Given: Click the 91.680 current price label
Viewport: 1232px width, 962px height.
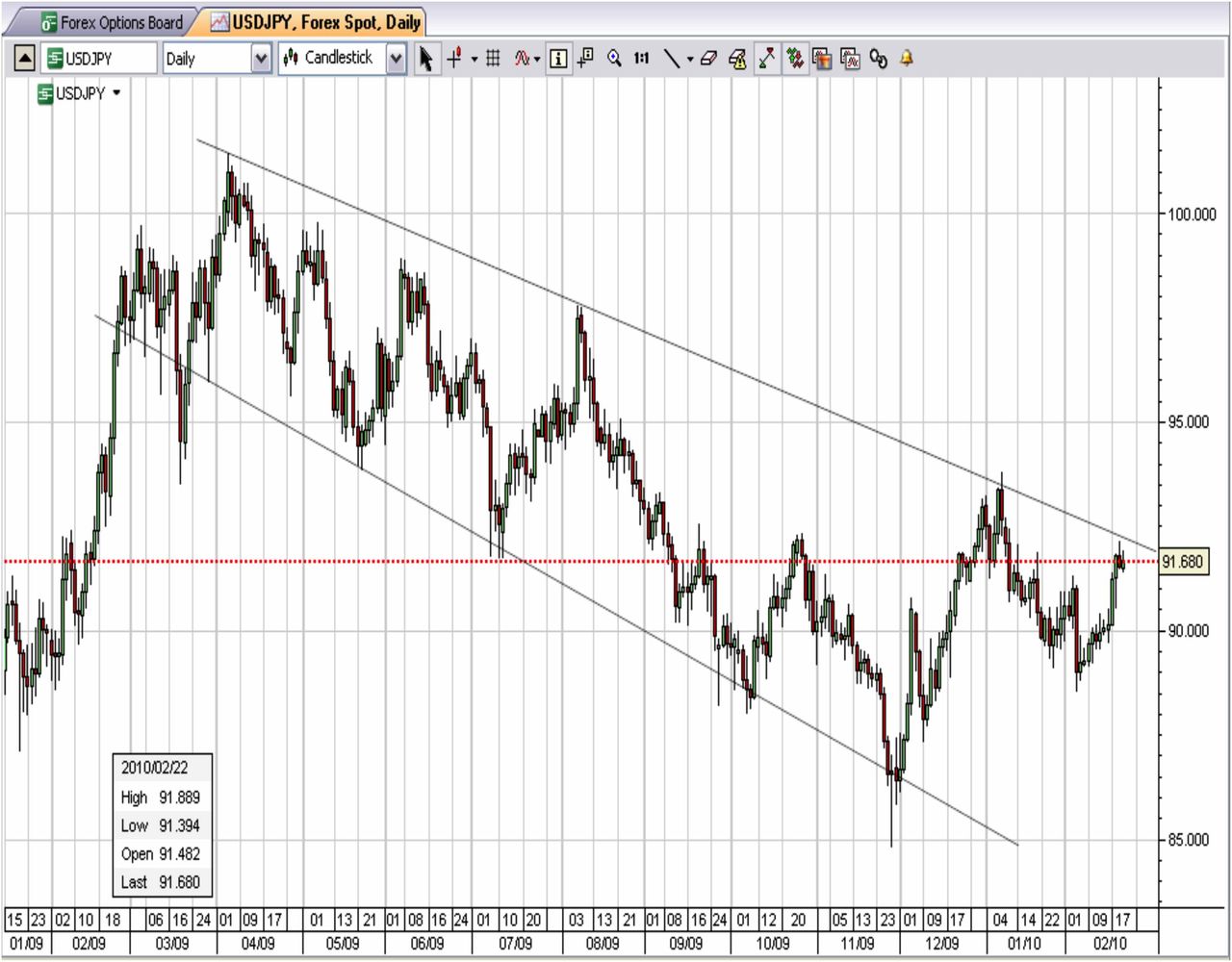Looking at the screenshot, I should point(1182,562).
